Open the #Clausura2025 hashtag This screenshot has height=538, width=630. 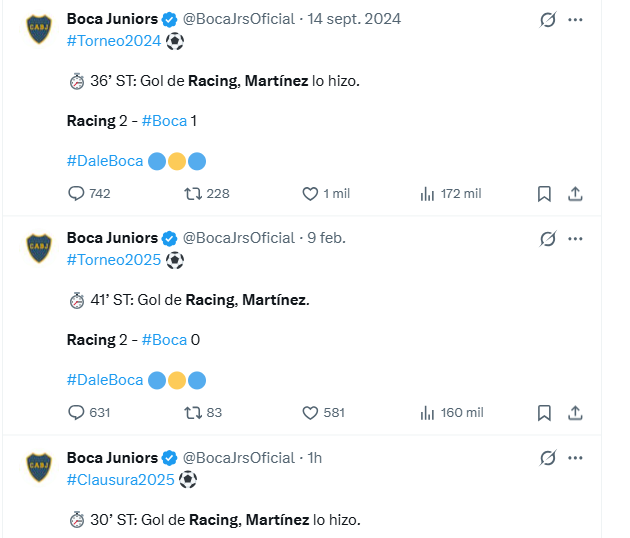pos(120,479)
